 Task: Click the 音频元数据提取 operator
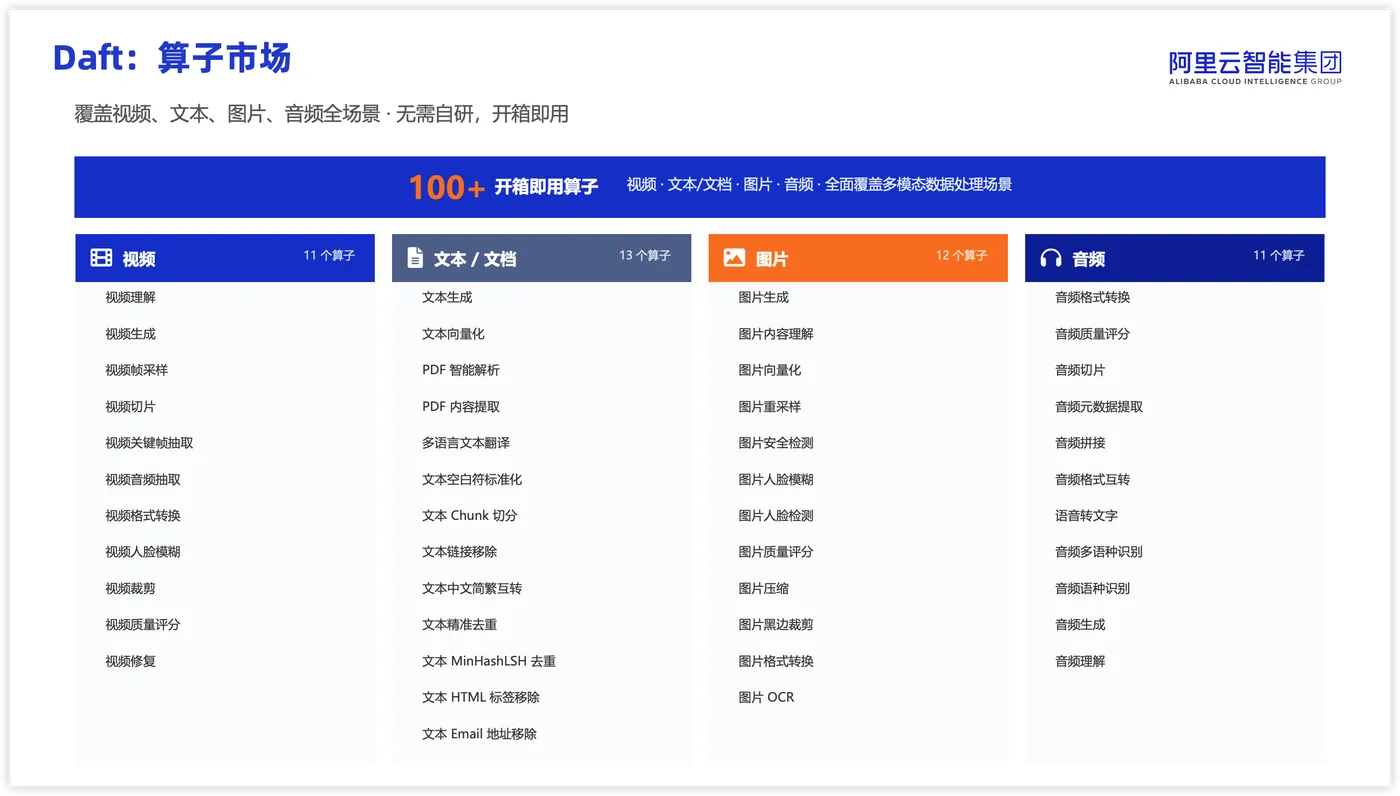pos(1099,407)
